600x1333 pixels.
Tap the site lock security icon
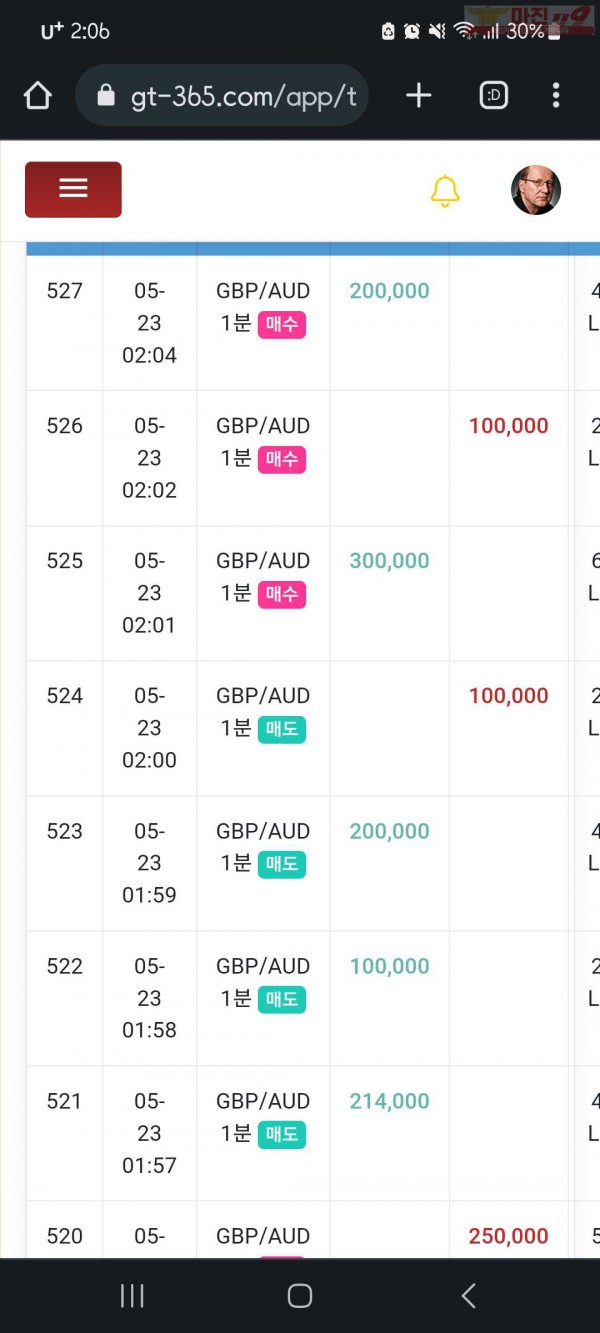106,95
